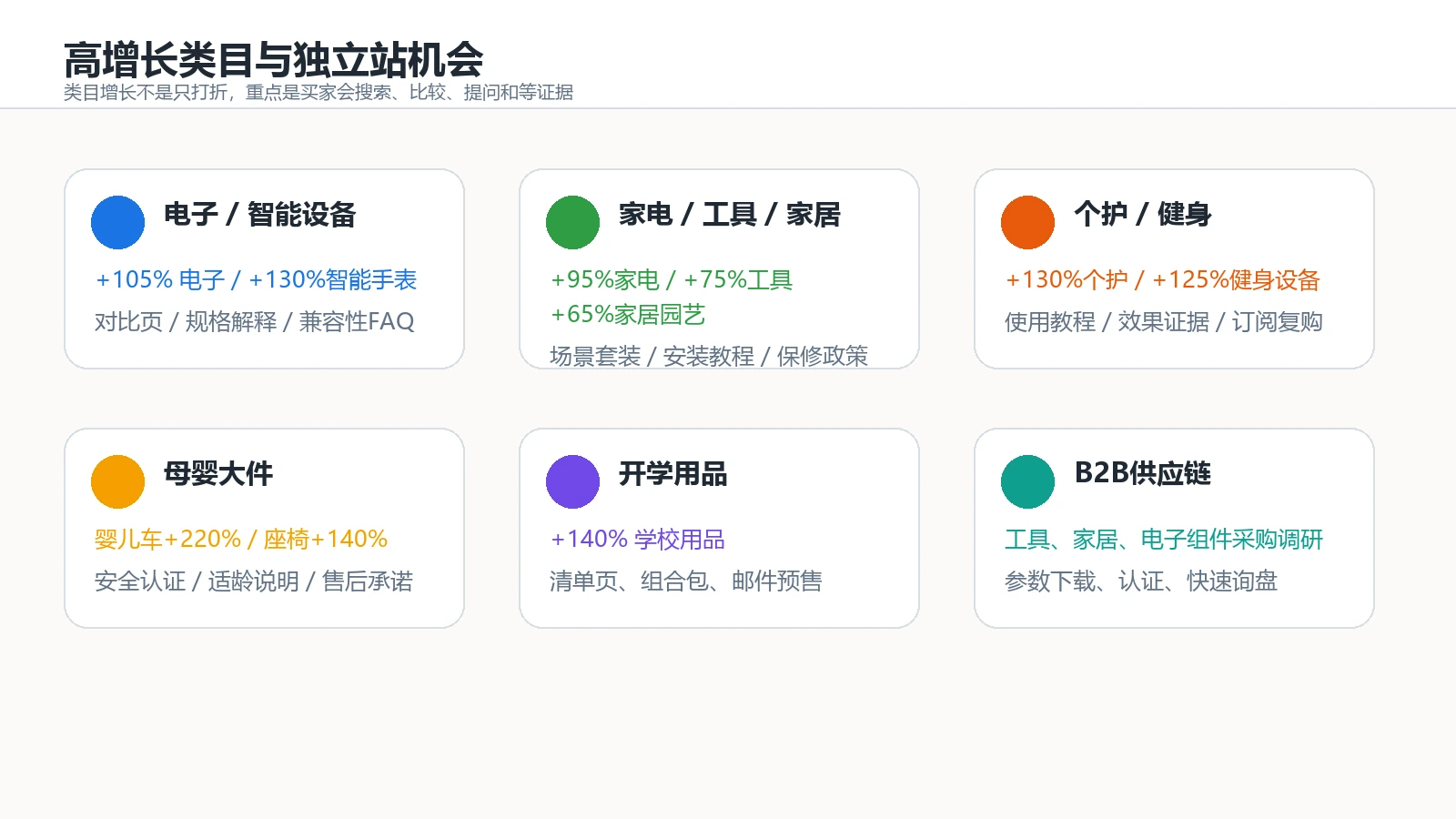Click the green circle beside 家电 / 工具 / 家居
Image resolution: width=1456 pixels, height=819 pixels.
point(572,222)
